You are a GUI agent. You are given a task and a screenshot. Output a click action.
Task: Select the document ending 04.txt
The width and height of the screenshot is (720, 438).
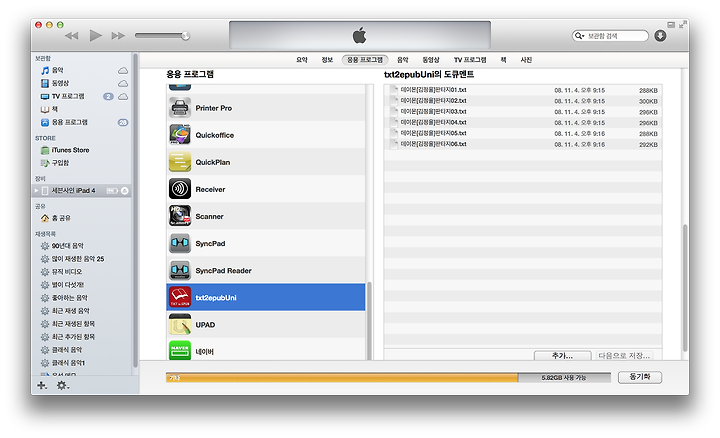click(523, 123)
